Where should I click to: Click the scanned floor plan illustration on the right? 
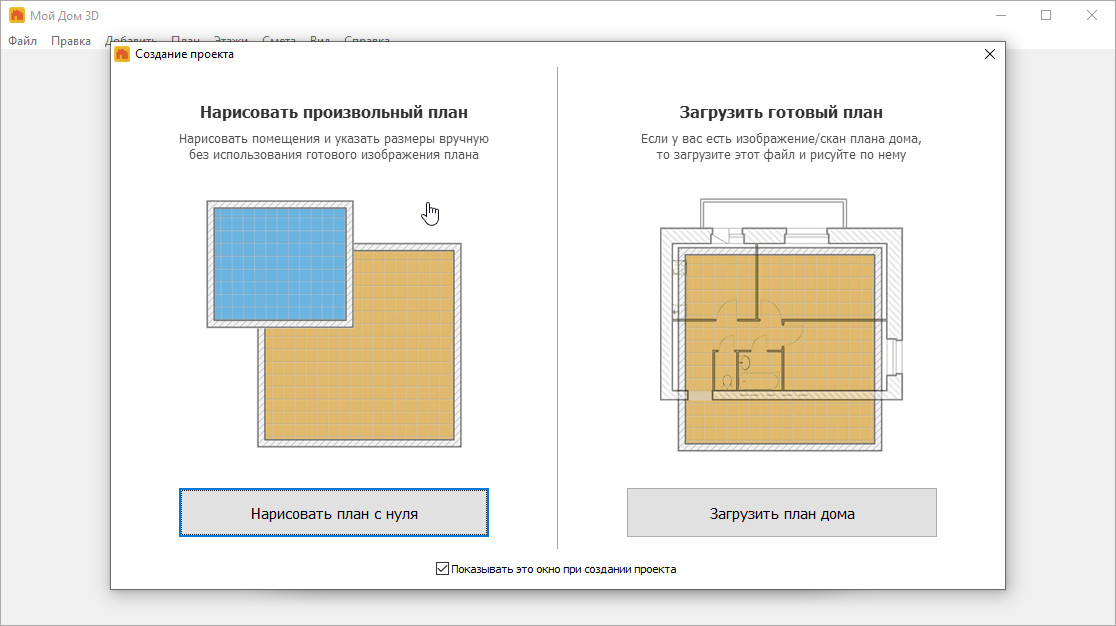click(780, 330)
